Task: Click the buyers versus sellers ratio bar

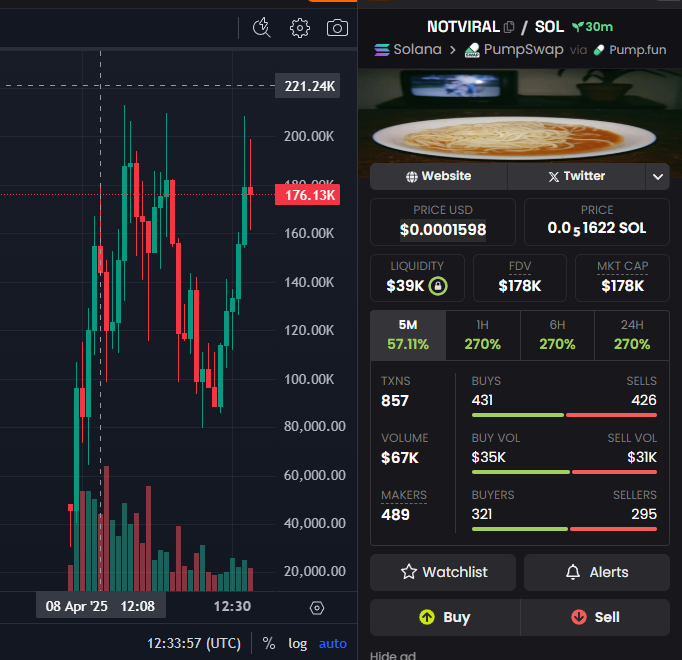Action: (564, 529)
